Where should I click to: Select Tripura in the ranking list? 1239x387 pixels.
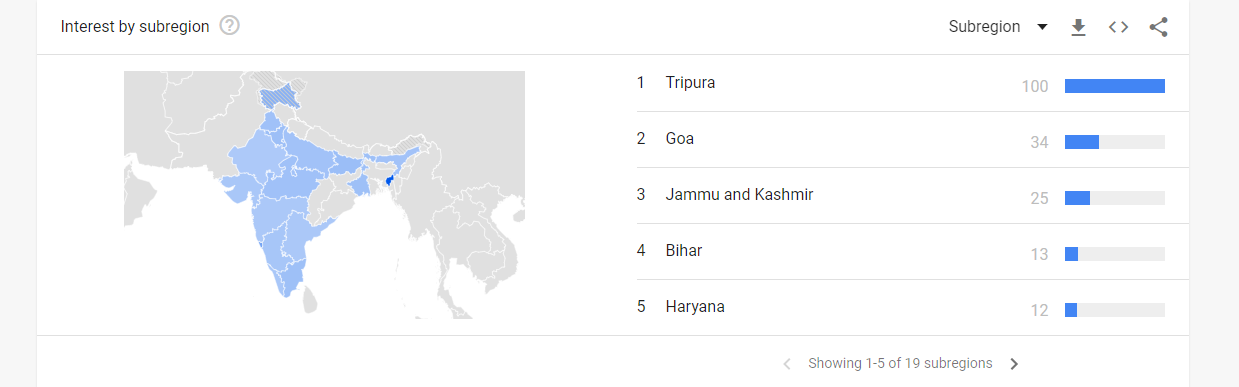(690, 82)
